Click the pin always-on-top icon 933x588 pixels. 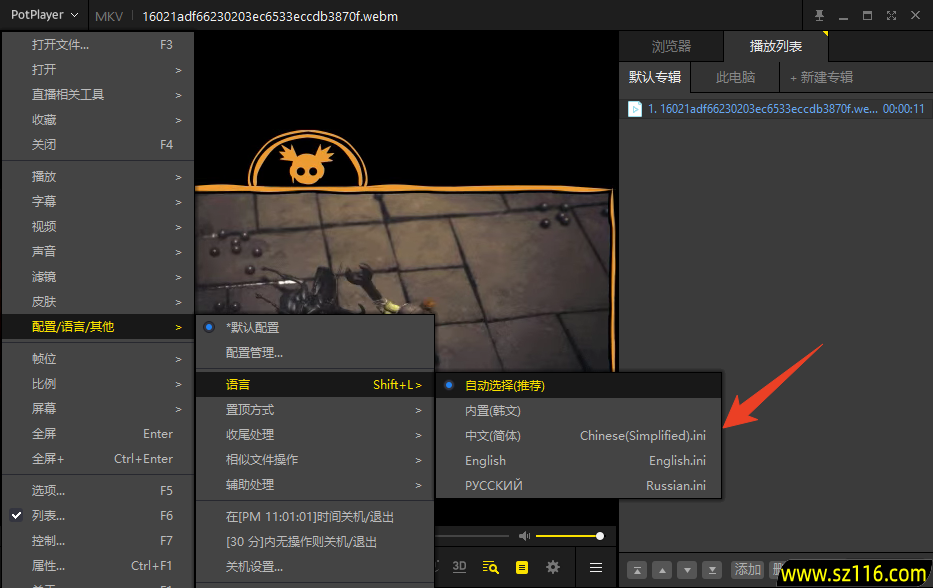[820, 15]
